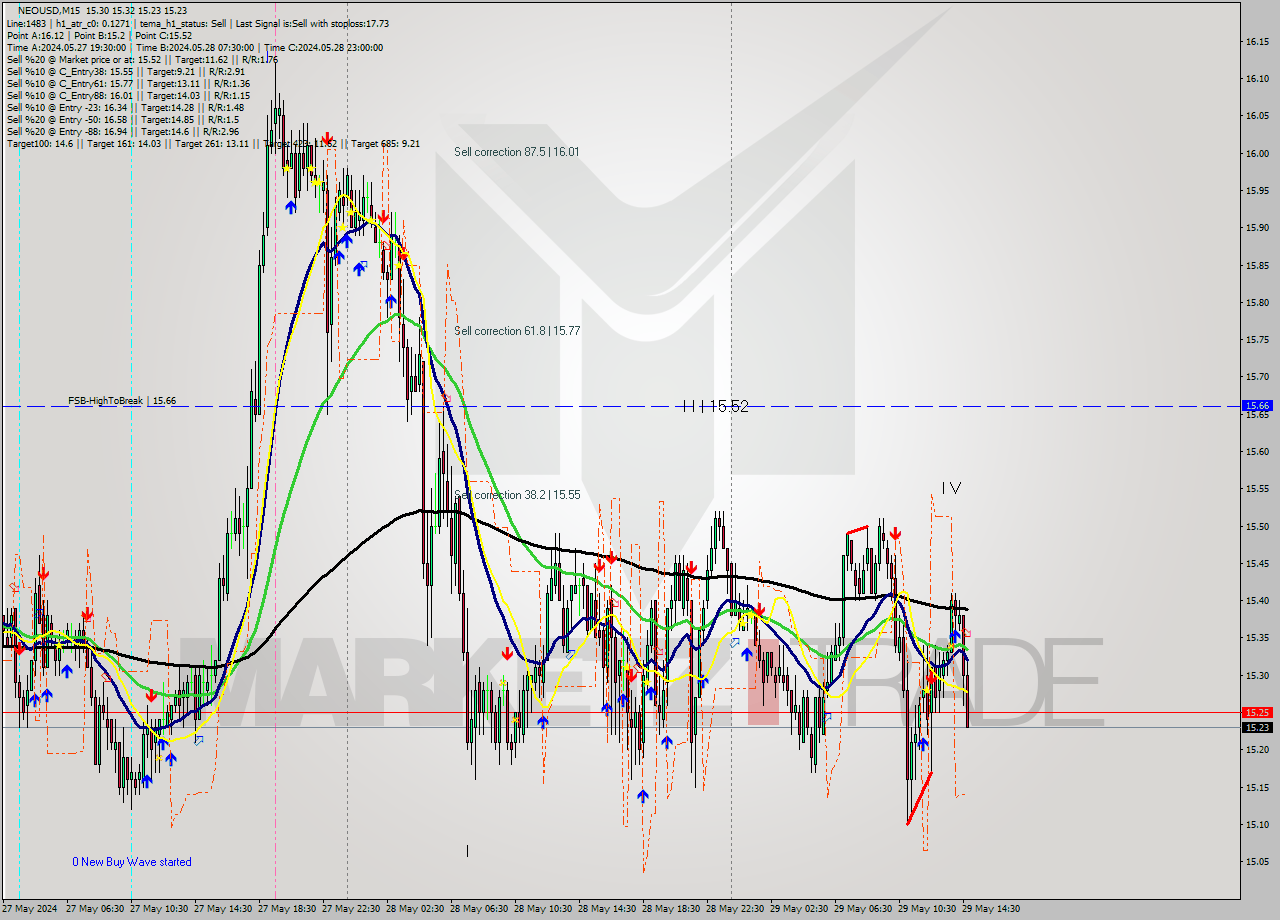Select the 'Line:1483' indicator status line
The height and width of the screenshot is (920, 1280).
197,23
